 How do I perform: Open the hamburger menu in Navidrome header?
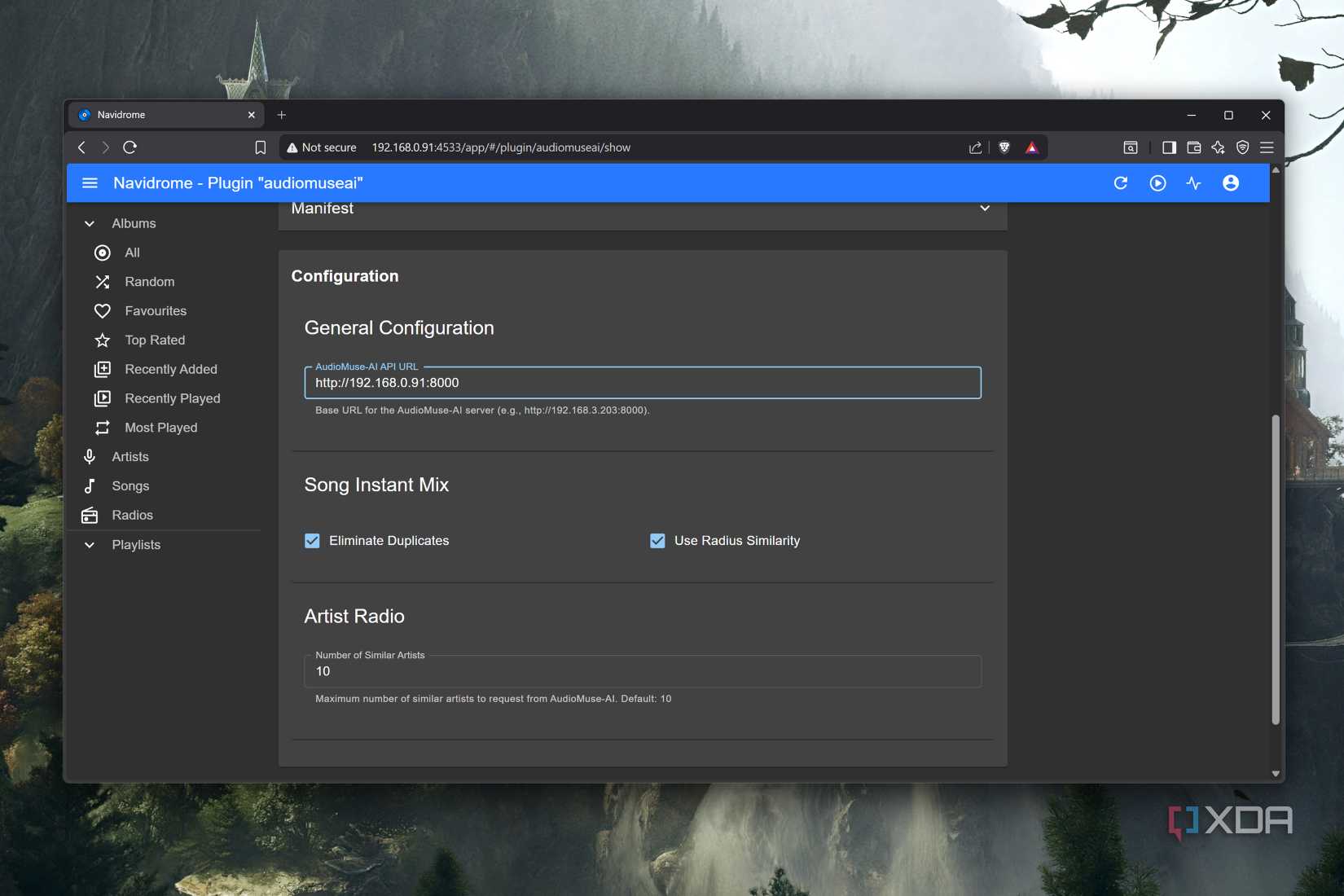[90, 183]
